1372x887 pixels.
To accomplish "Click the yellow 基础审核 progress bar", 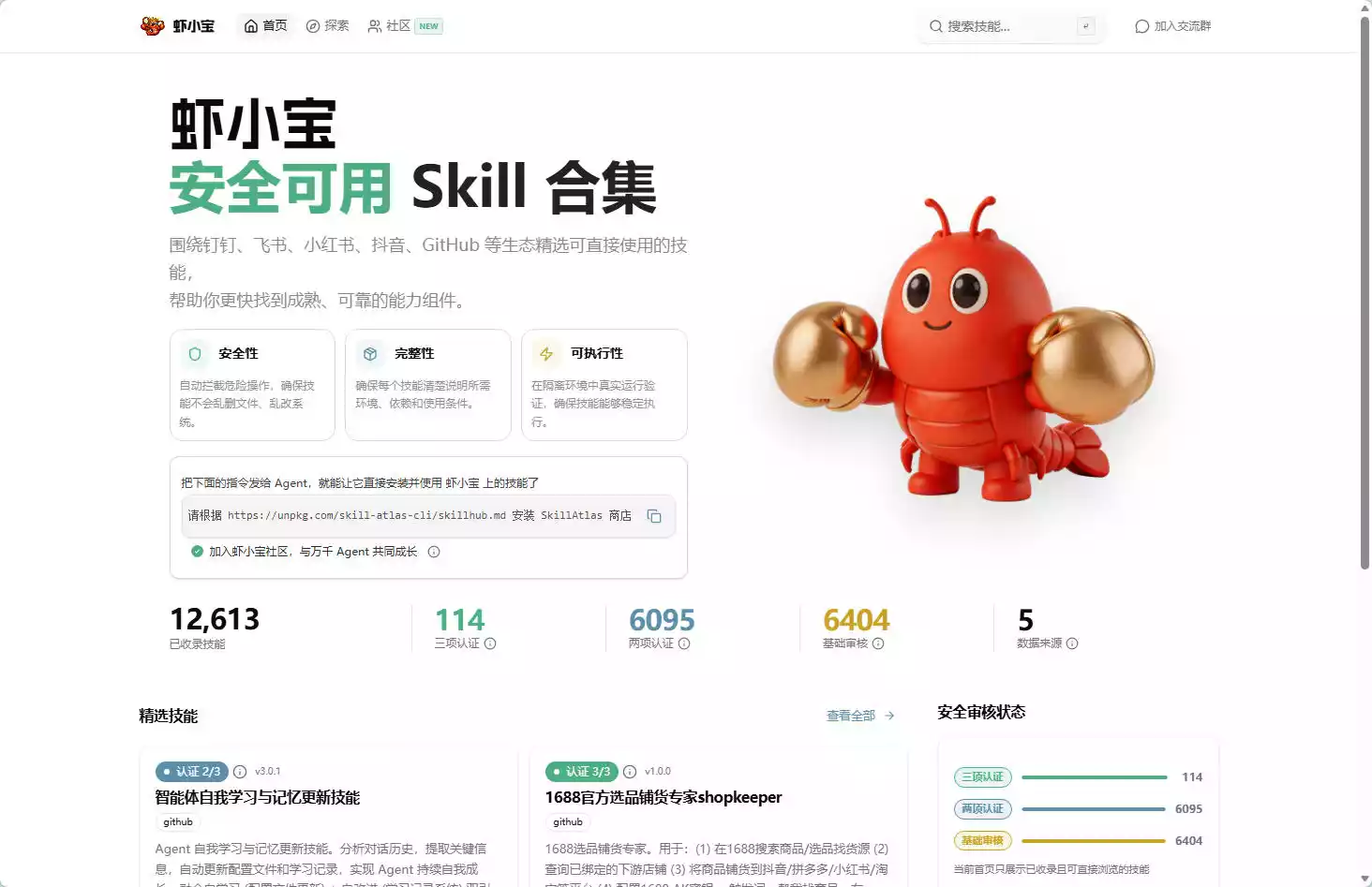I will pyautogui.click(x=1094, y=841).
